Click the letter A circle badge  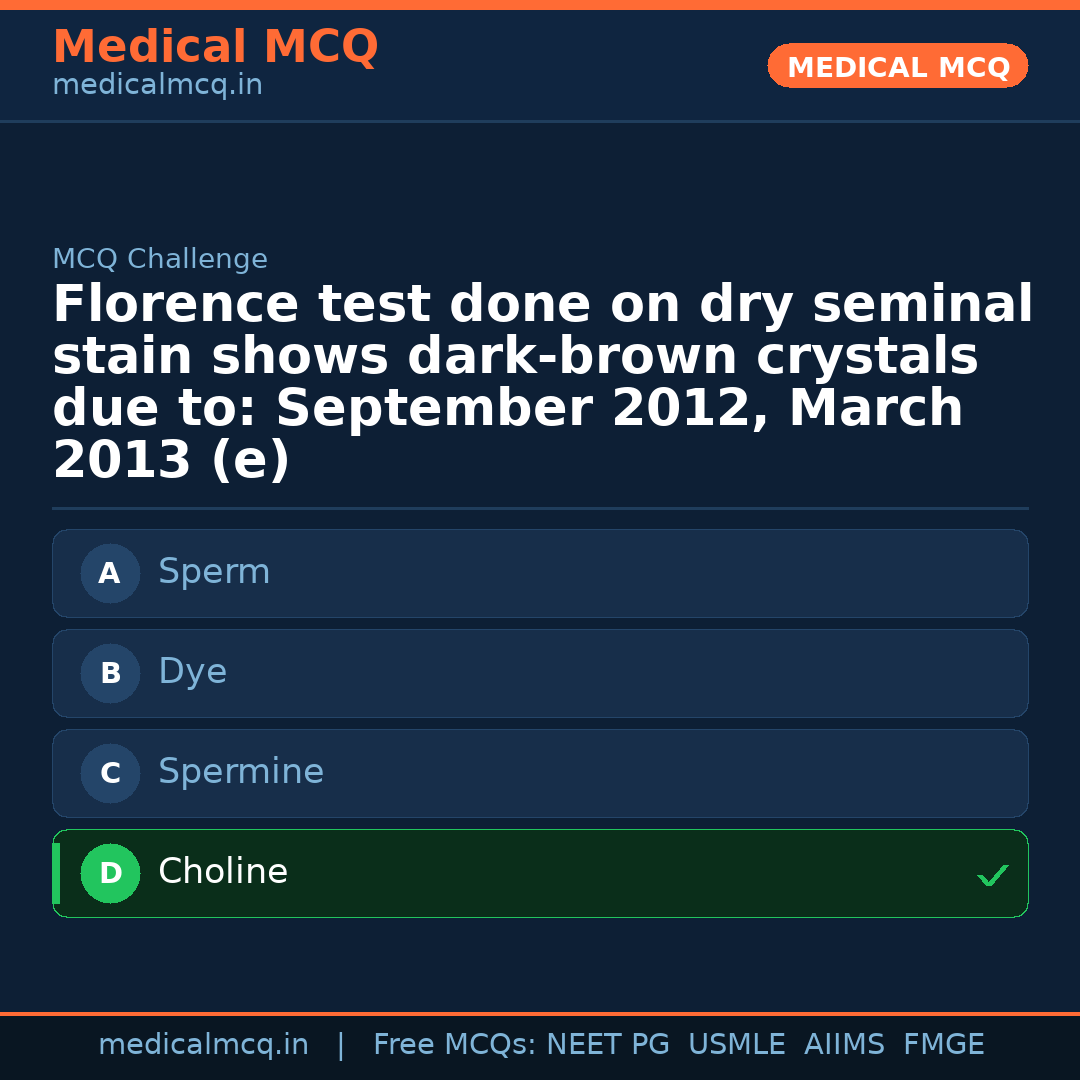110,574
